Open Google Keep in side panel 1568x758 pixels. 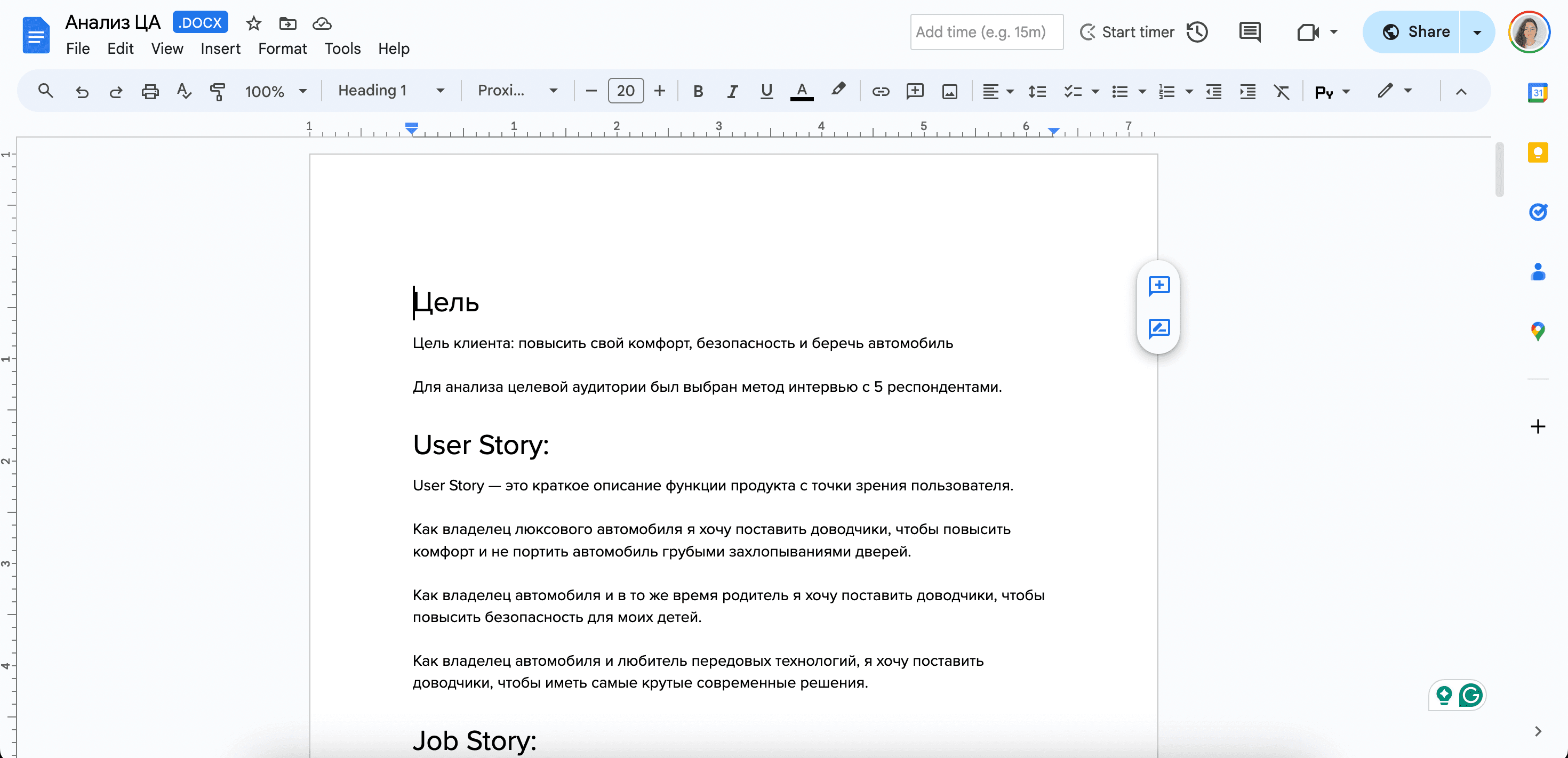1538,152
